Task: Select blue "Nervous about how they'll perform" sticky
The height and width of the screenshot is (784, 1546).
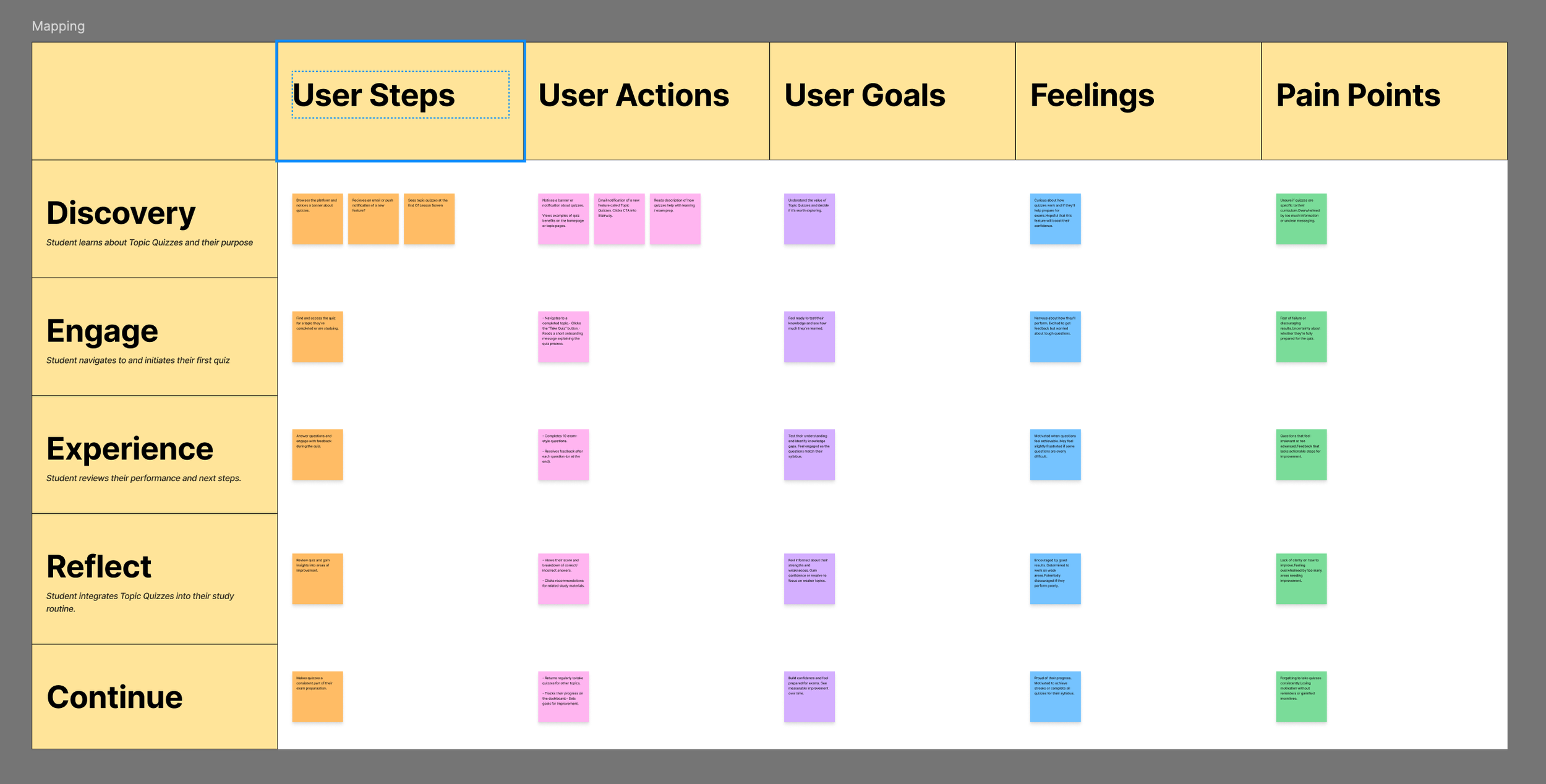Action: [x=1056, y=337]
